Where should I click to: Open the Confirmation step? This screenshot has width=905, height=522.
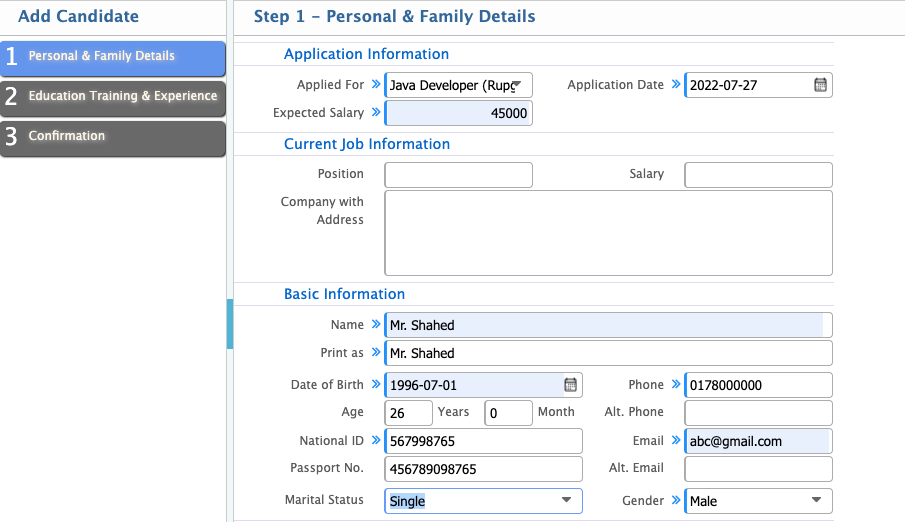point(113,137)
